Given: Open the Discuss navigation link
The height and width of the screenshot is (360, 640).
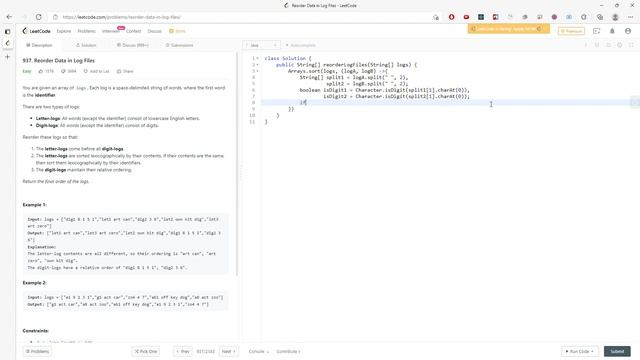Looking at the screenshot, I should tap(154, 31).
